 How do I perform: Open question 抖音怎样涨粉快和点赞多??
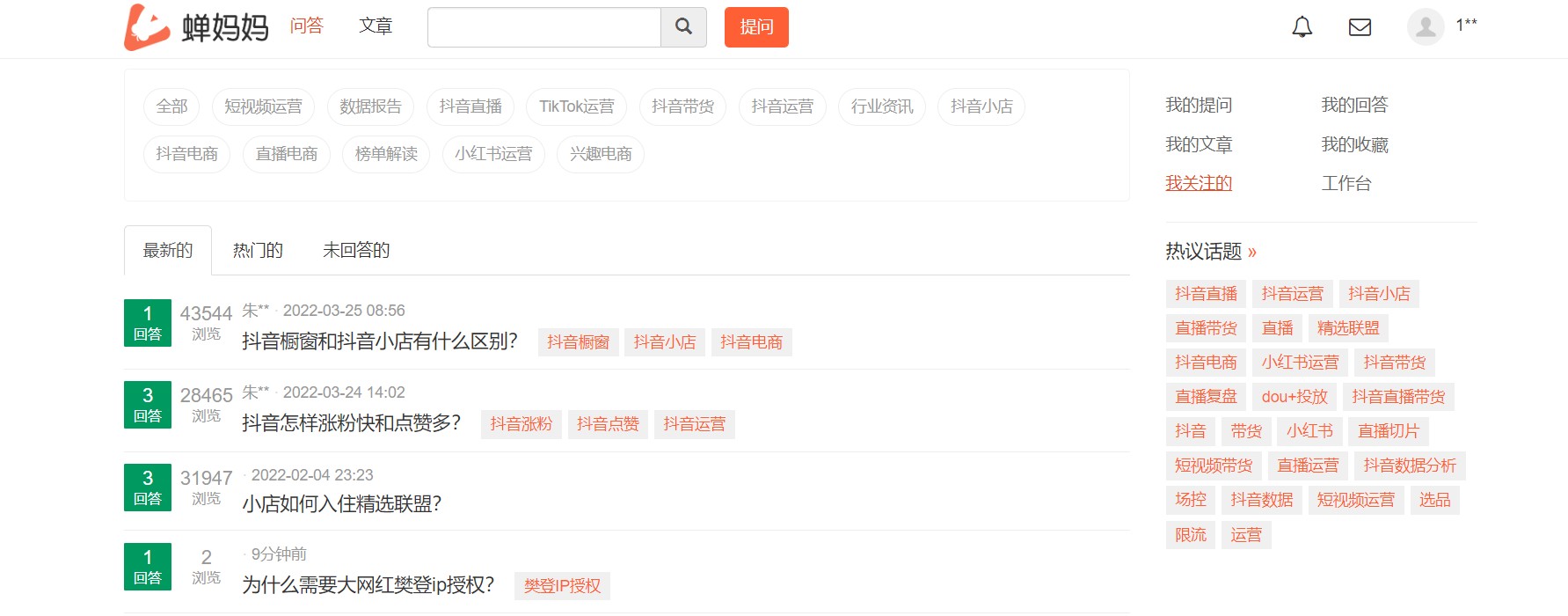352,423
